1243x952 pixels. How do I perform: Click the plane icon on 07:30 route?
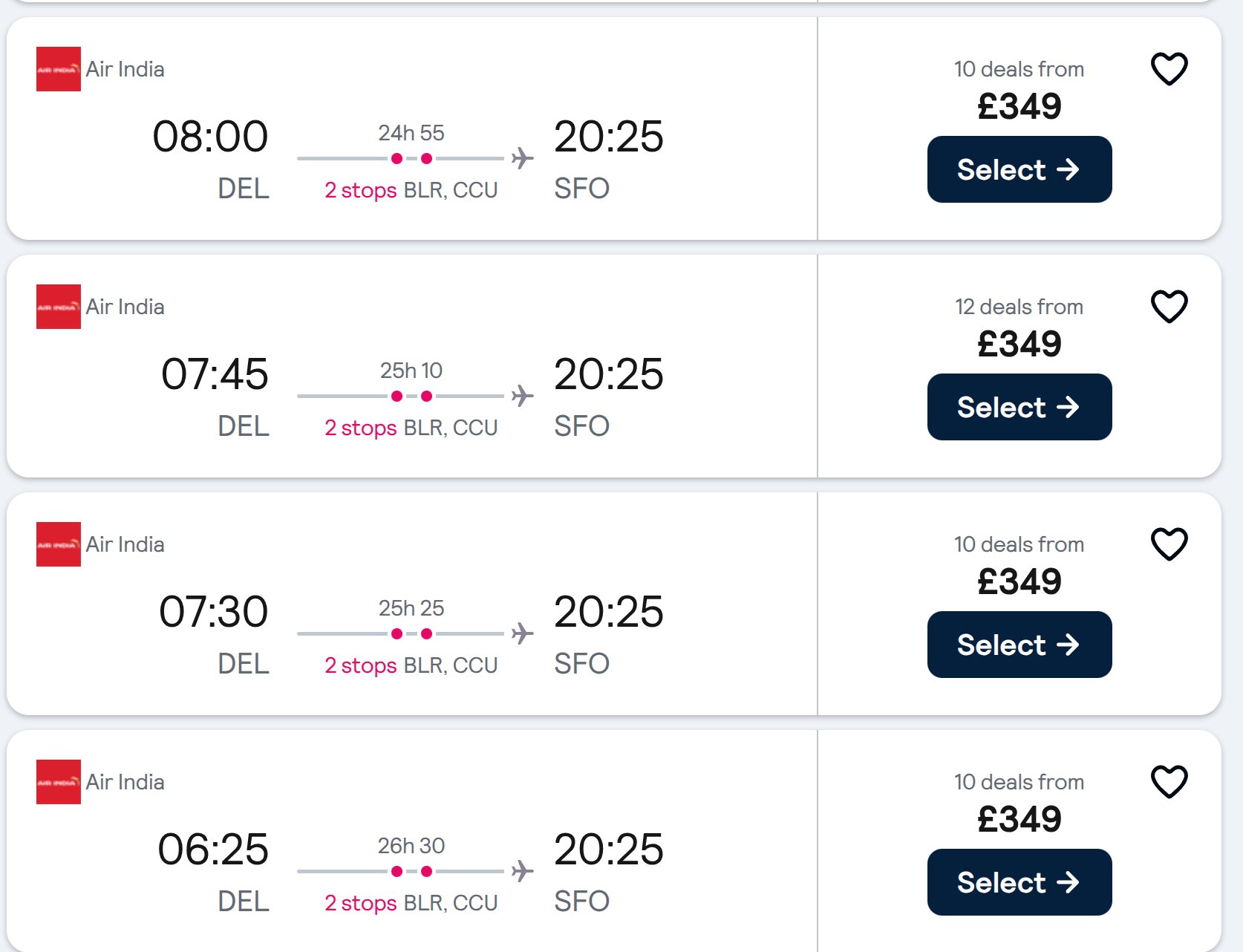point(523,633)
